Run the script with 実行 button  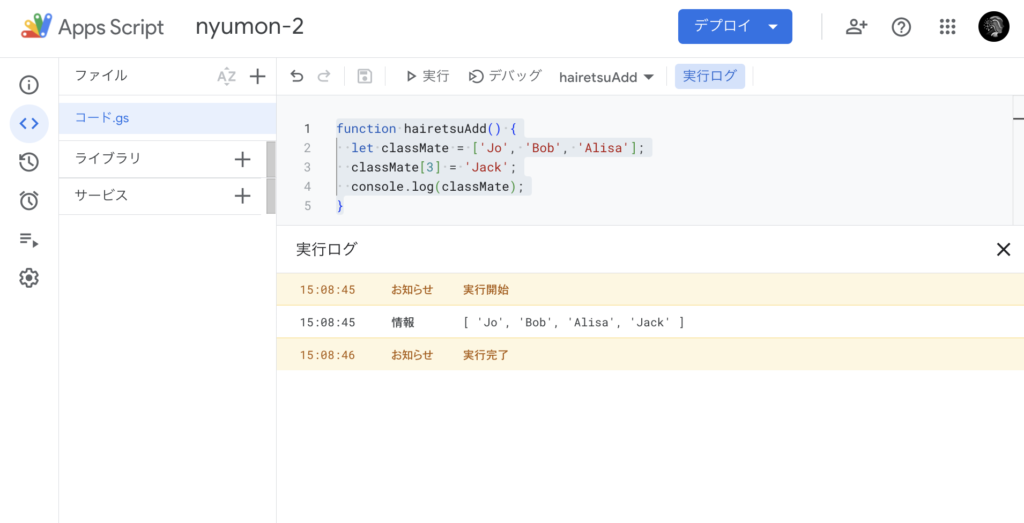tap(427, 77)
